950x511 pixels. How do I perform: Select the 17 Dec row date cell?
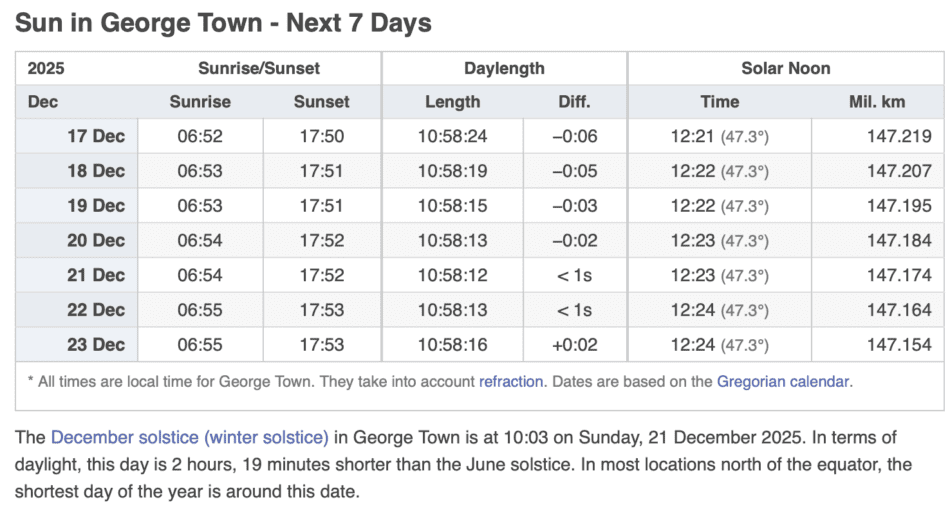pyautogui.click(x=96, y=137)
